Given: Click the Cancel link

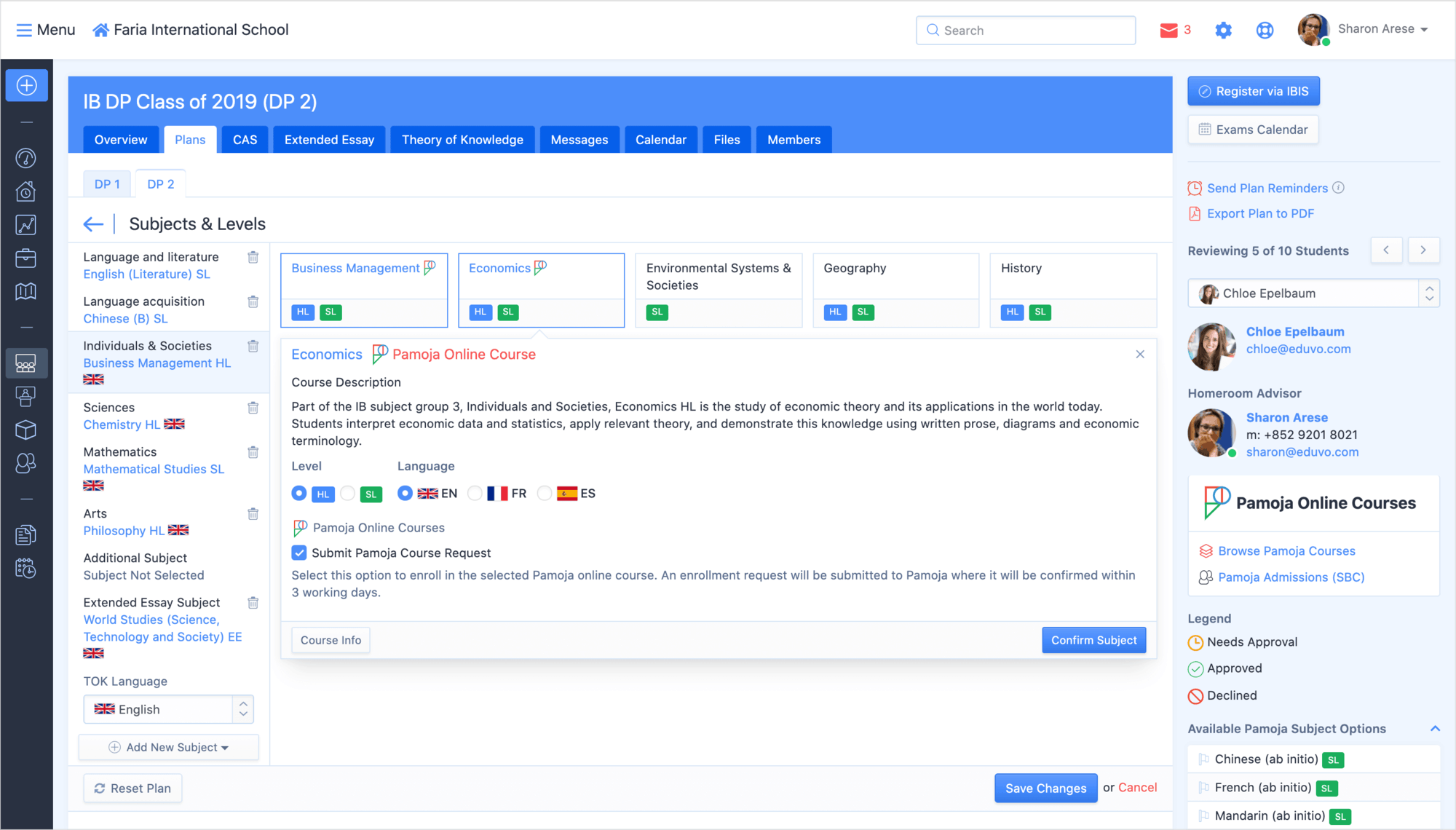Looking at the screenshot, I should coord(1137,787).
